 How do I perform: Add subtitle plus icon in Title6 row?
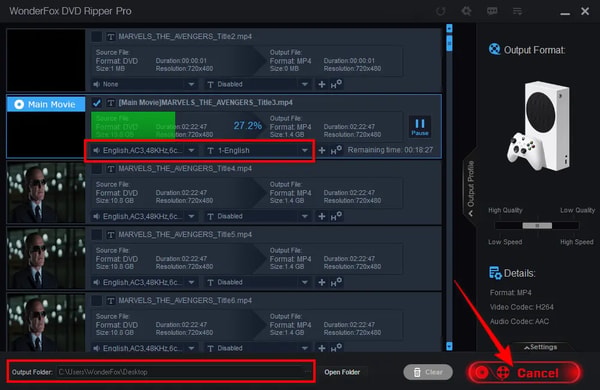322,348
